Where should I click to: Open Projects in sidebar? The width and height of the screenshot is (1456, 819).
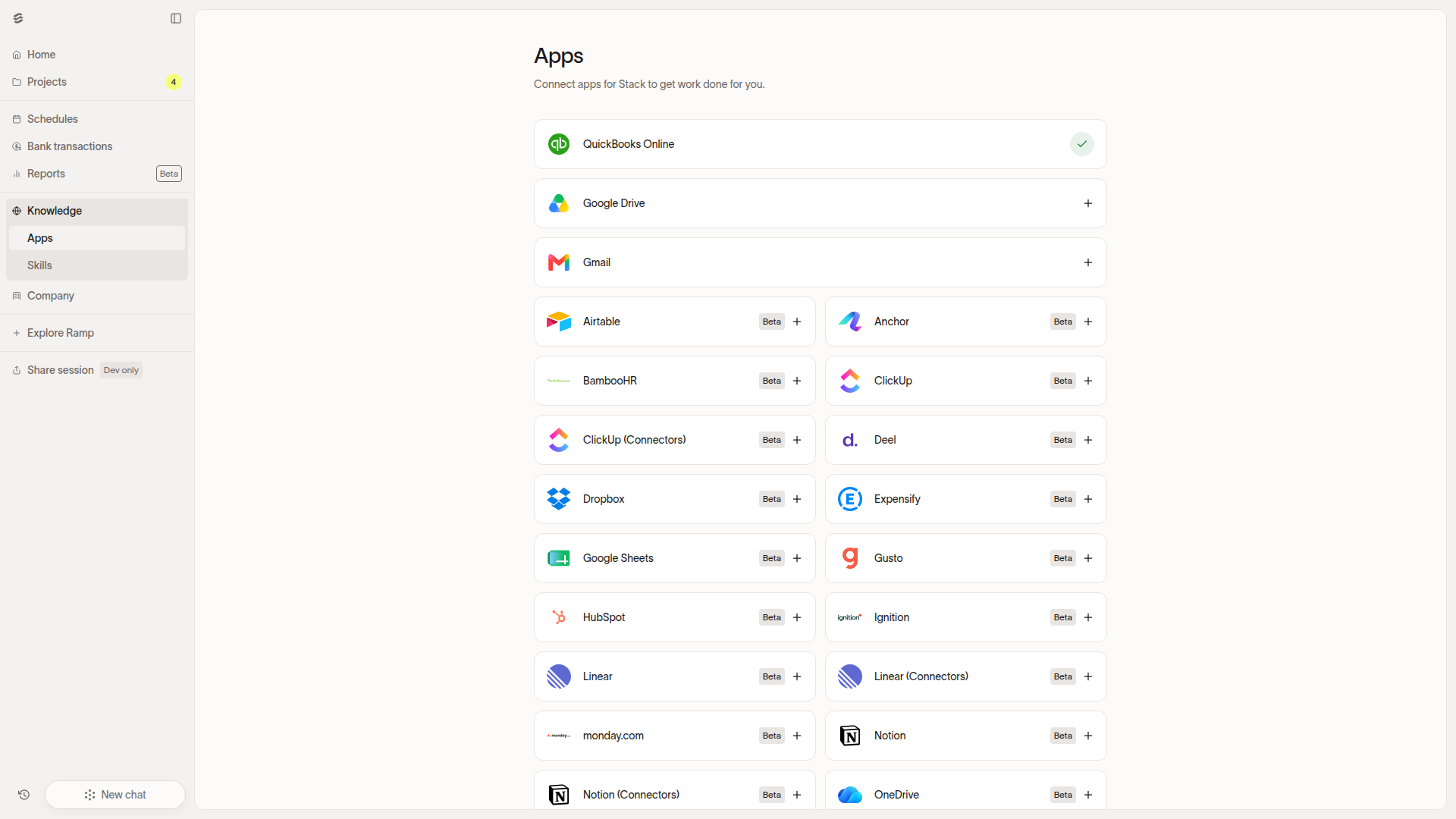(x=97, y=82)
